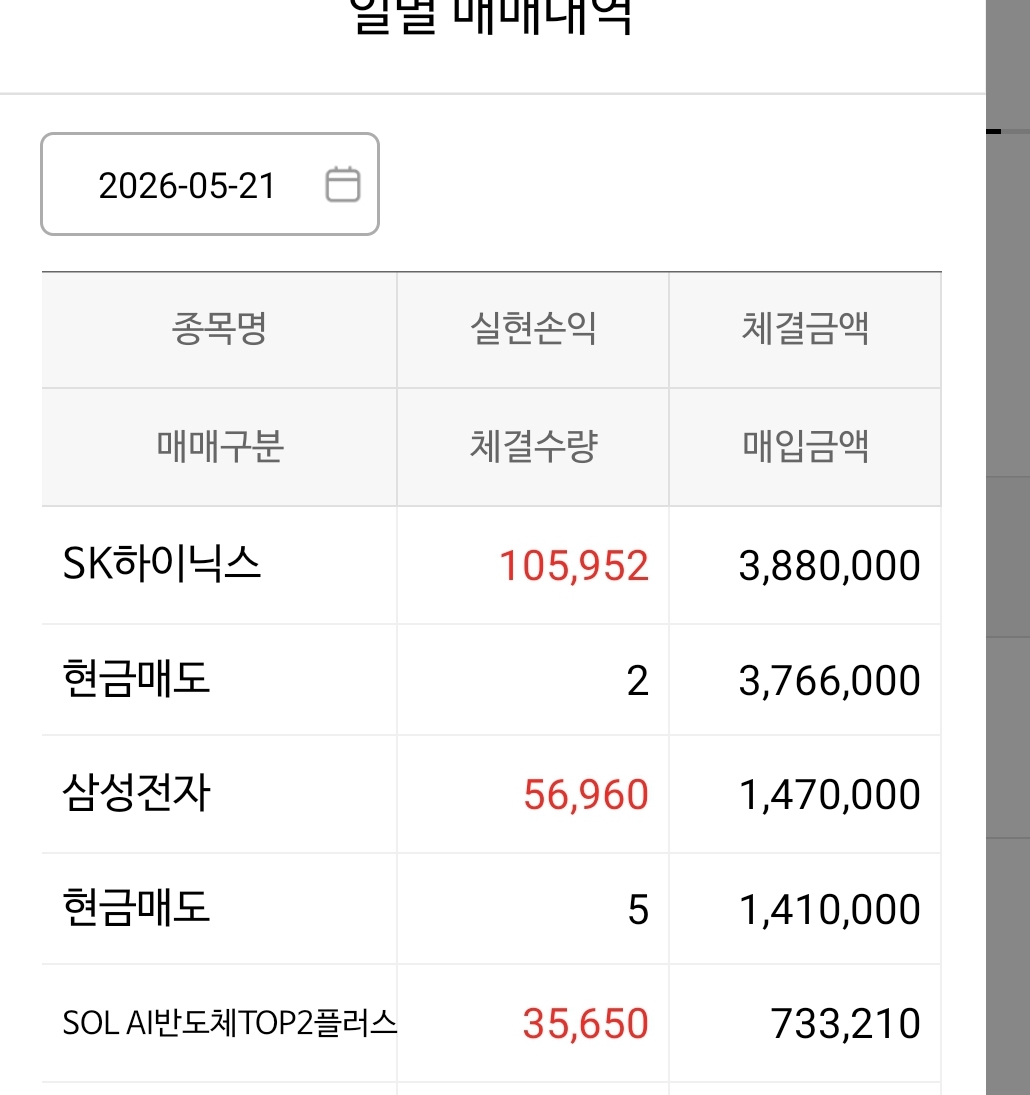
Task: Select the 삼성전자 stock name
Action: 136,793
